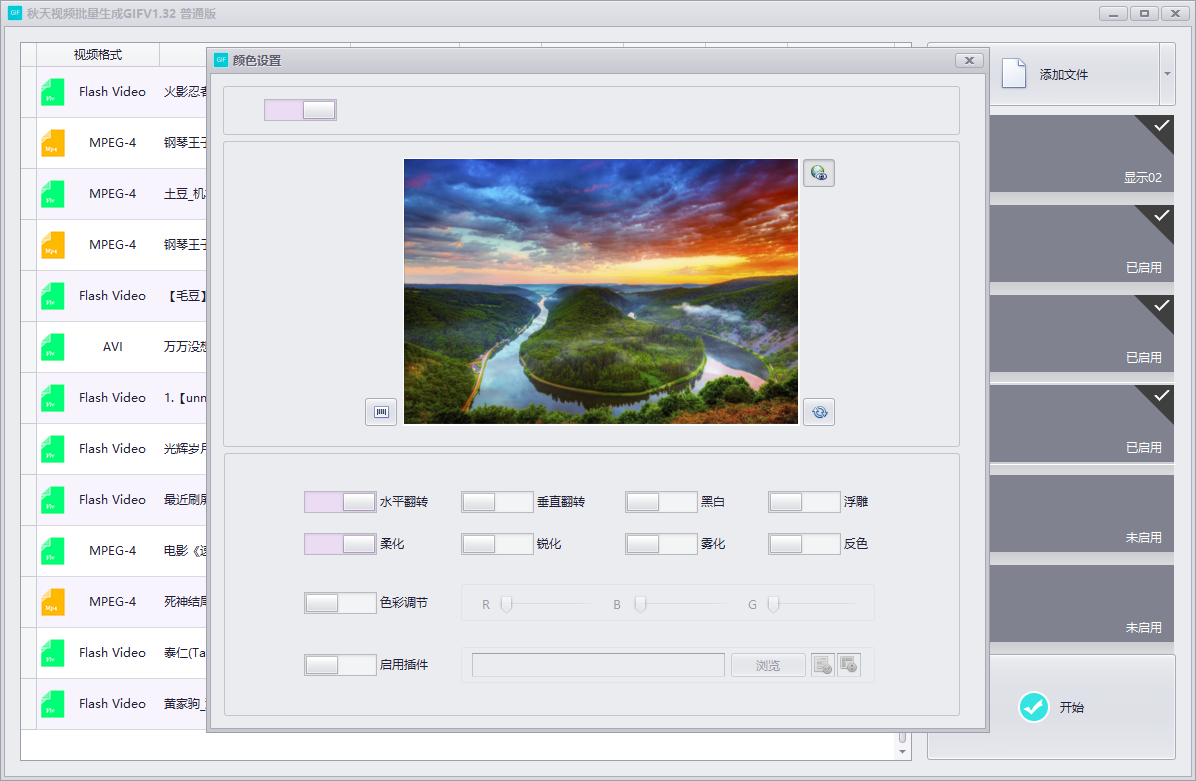Click the 浏览 button
The width and height of the screenshot is (1196, 781).
tap(768, 665)
